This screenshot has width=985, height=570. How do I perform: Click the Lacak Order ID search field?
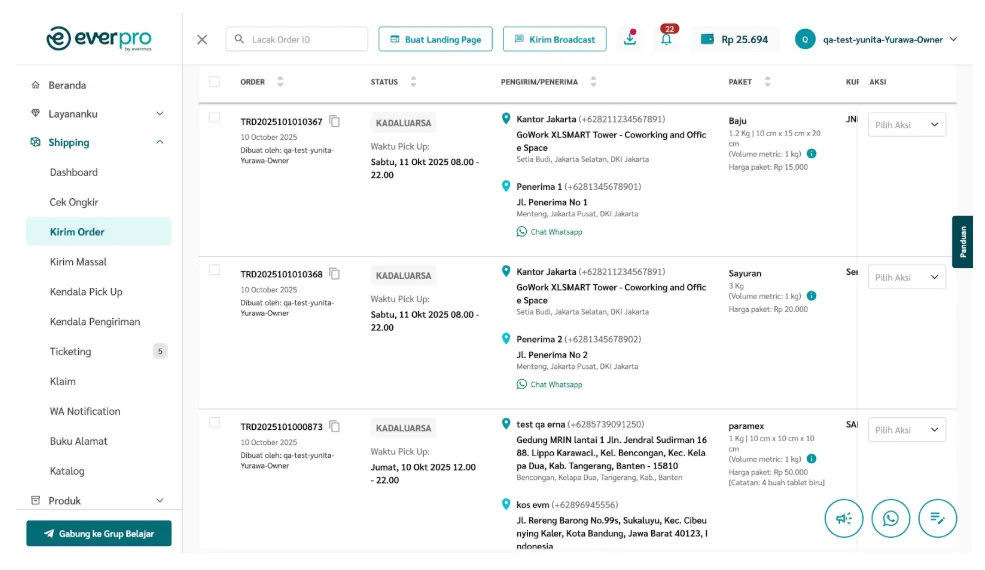pyautogui.click(x=297, y=40)
